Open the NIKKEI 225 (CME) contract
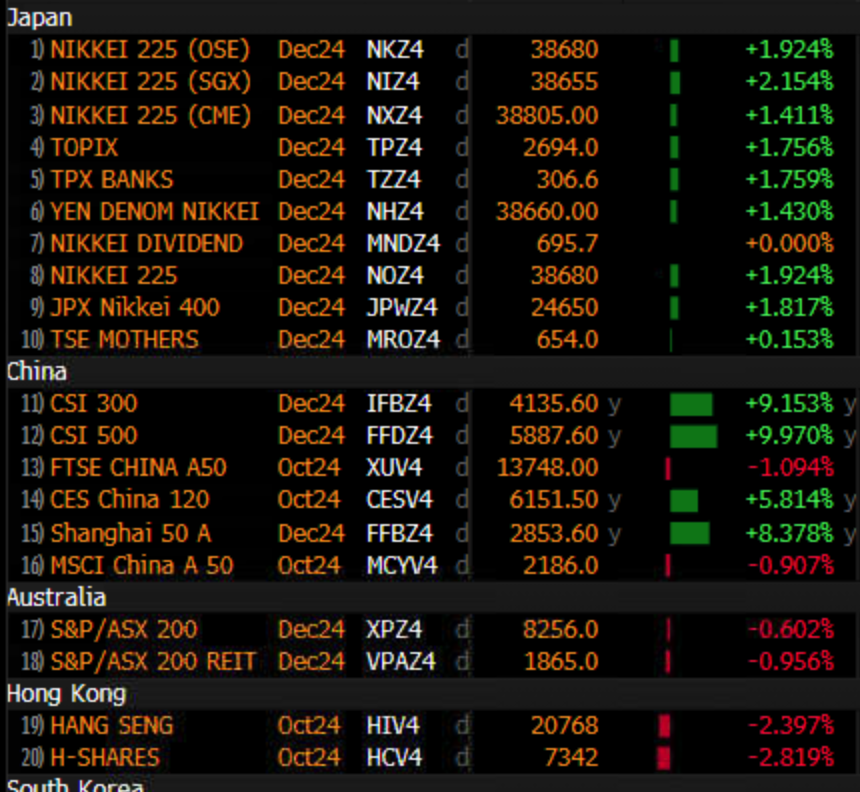Screen dimensions: 860x792 (x=150, y=115)
